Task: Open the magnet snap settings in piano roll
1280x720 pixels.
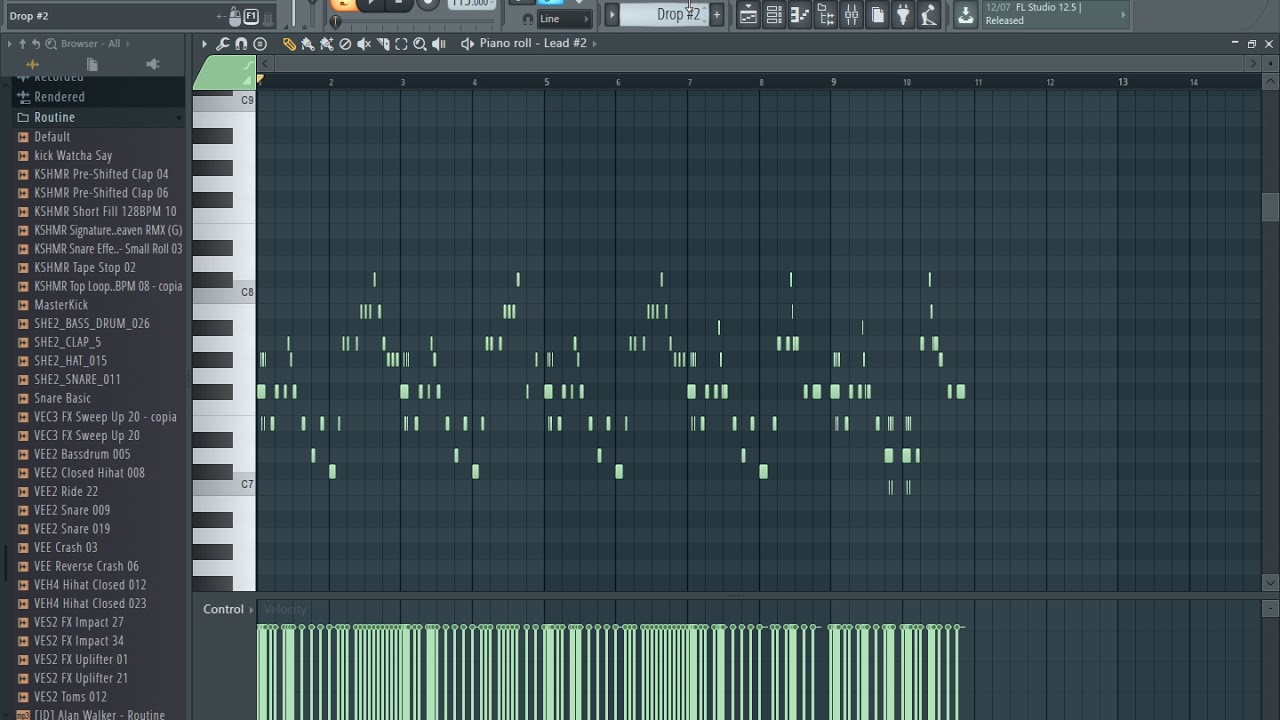Action: [241, 44]
